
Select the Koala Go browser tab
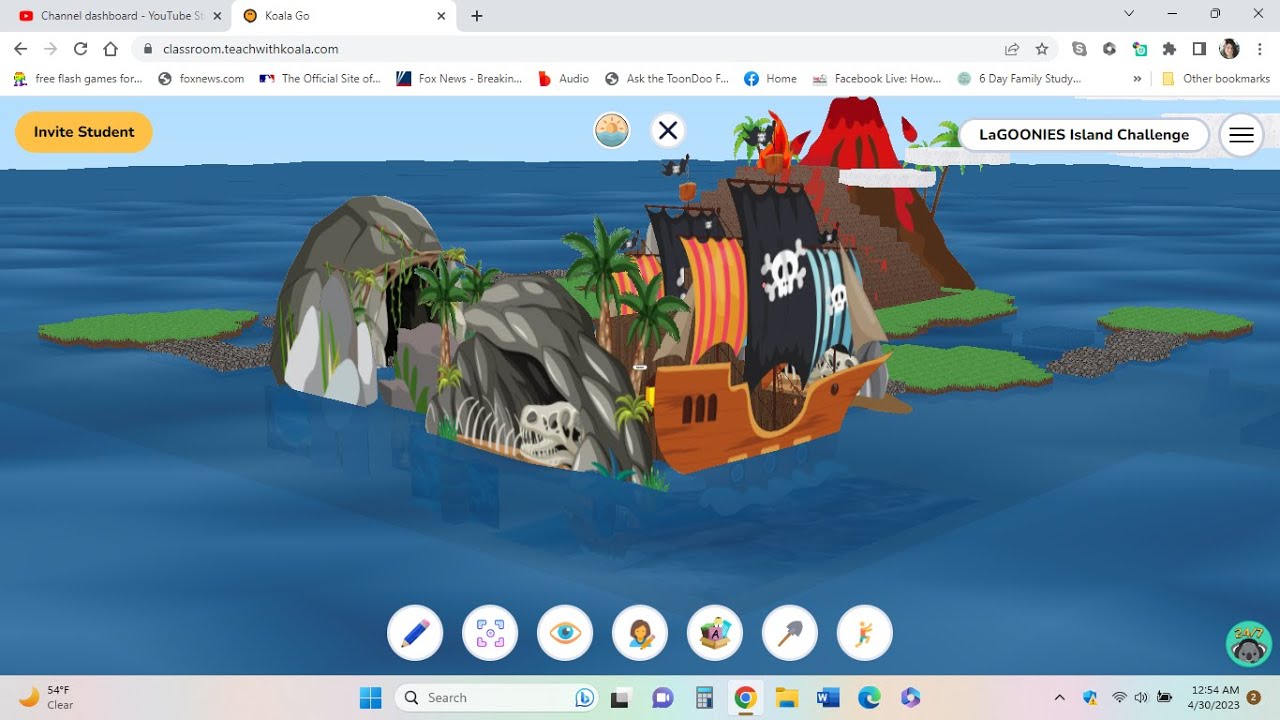(x=344, y=16)
